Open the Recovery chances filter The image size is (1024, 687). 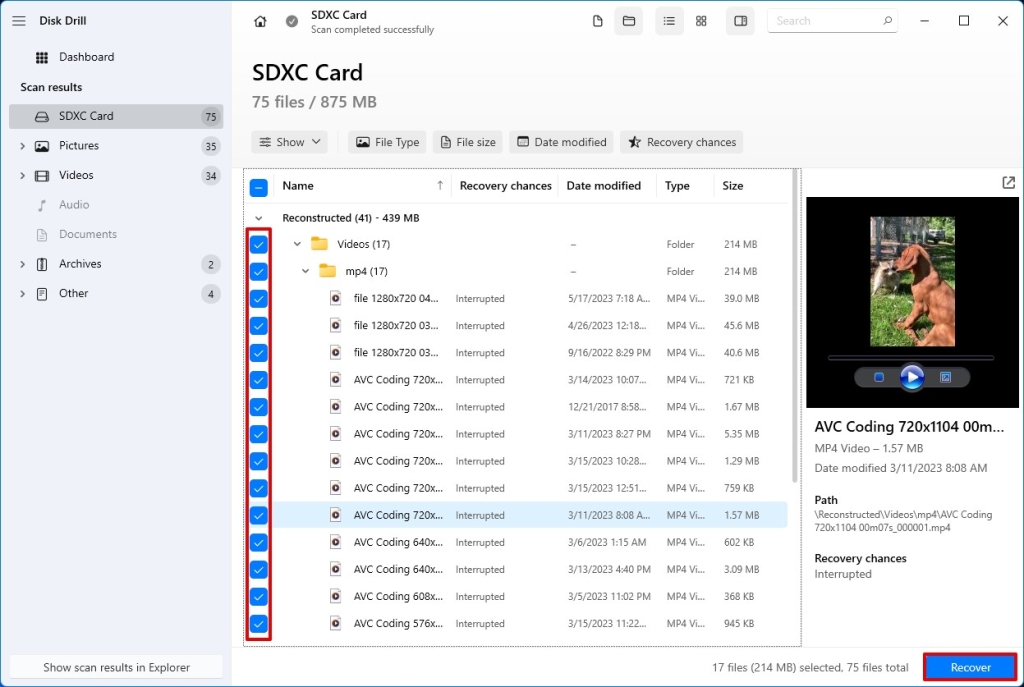click(681, 142)
